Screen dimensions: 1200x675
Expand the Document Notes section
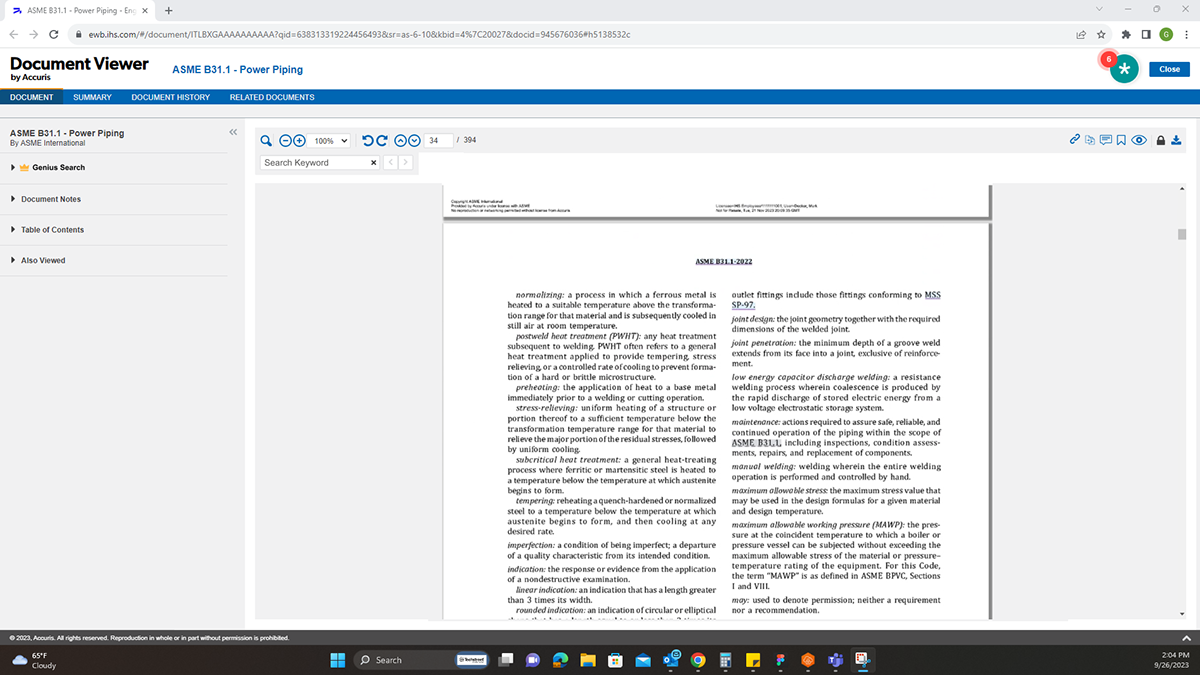click(x=46, y=199)
